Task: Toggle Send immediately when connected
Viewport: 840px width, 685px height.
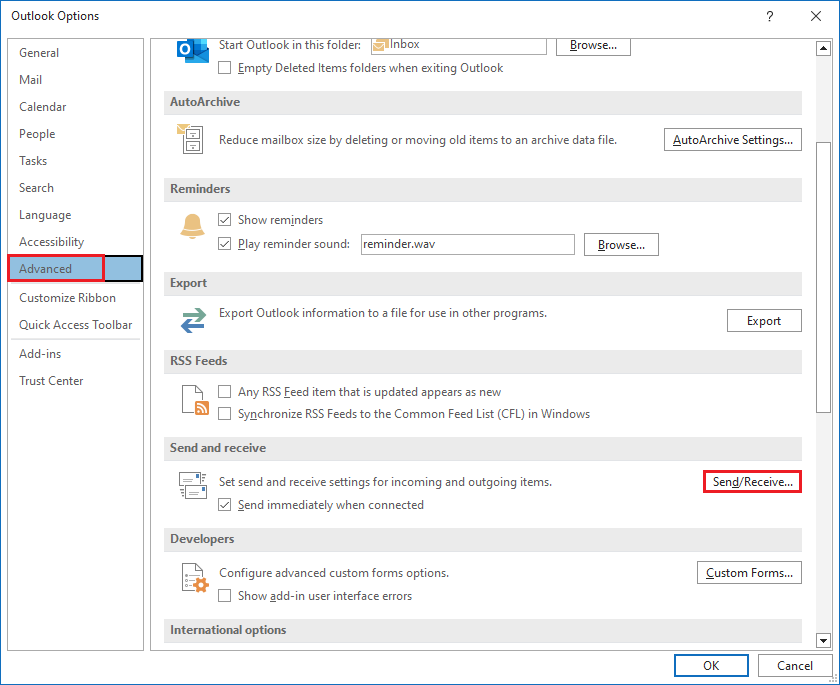Action: point(224,505)
